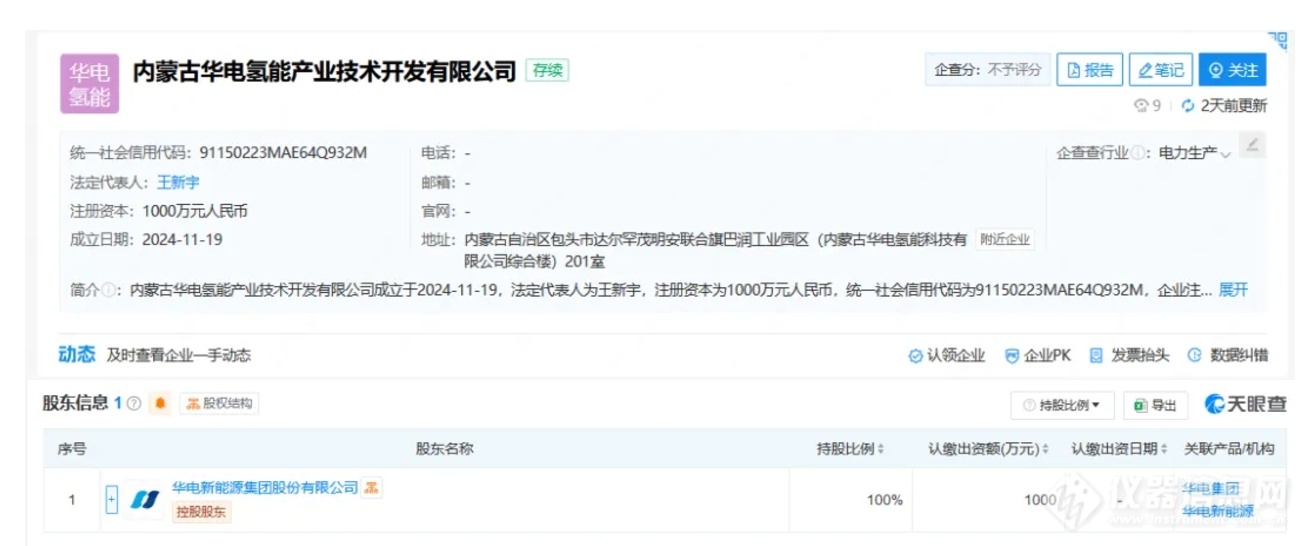The width and height of the screenshot is (1306, 546).
Task: Click the 1000万元人民币 registered capital value
Action: 195,211
